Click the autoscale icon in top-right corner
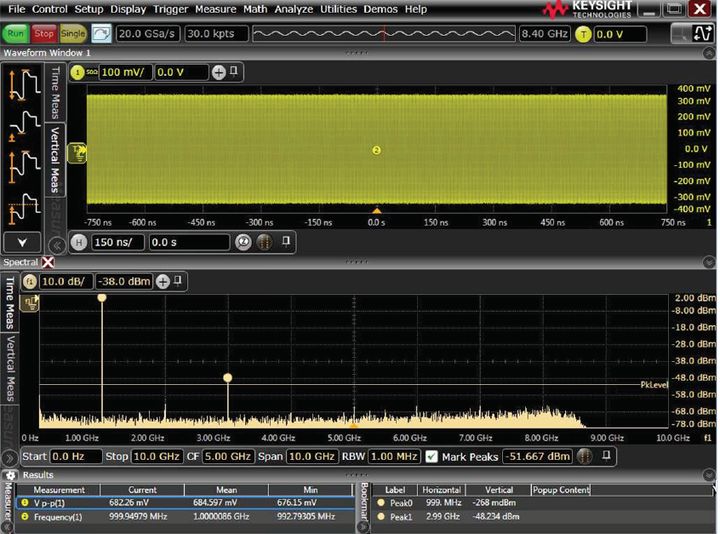This screenshot has height=534, width=720. coord(701,34)
